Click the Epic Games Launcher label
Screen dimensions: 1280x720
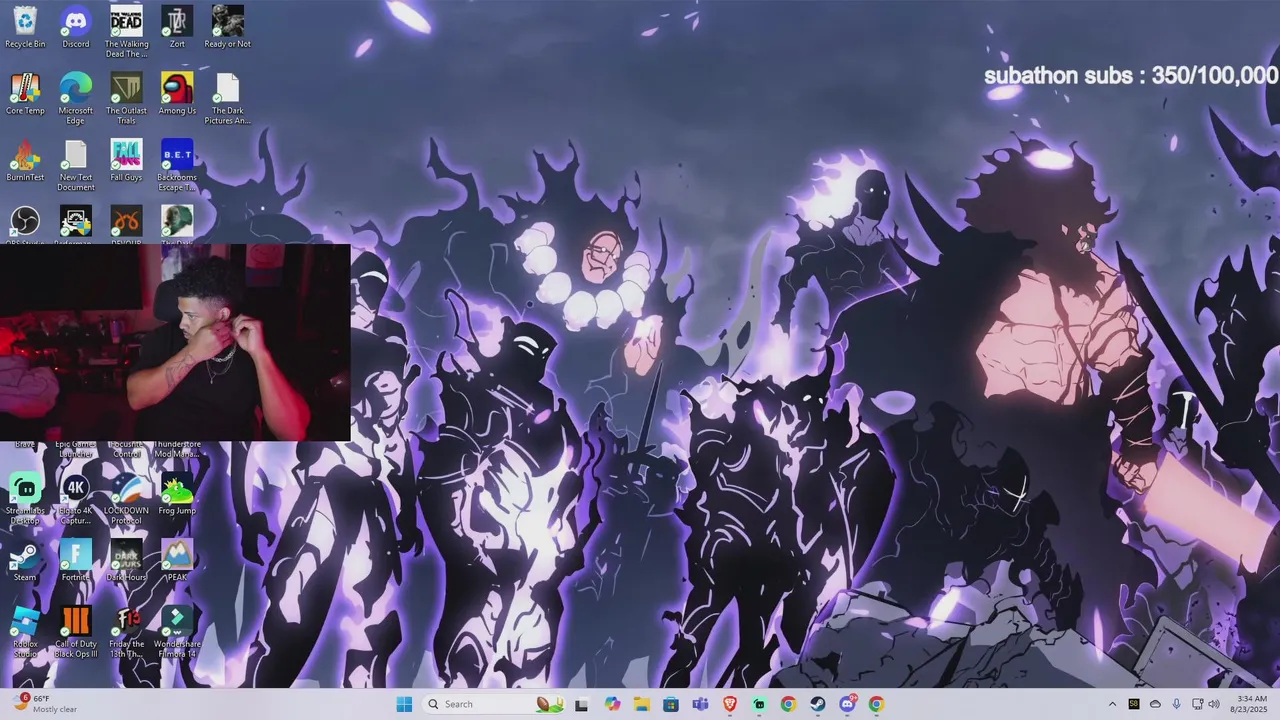point(75,449)
